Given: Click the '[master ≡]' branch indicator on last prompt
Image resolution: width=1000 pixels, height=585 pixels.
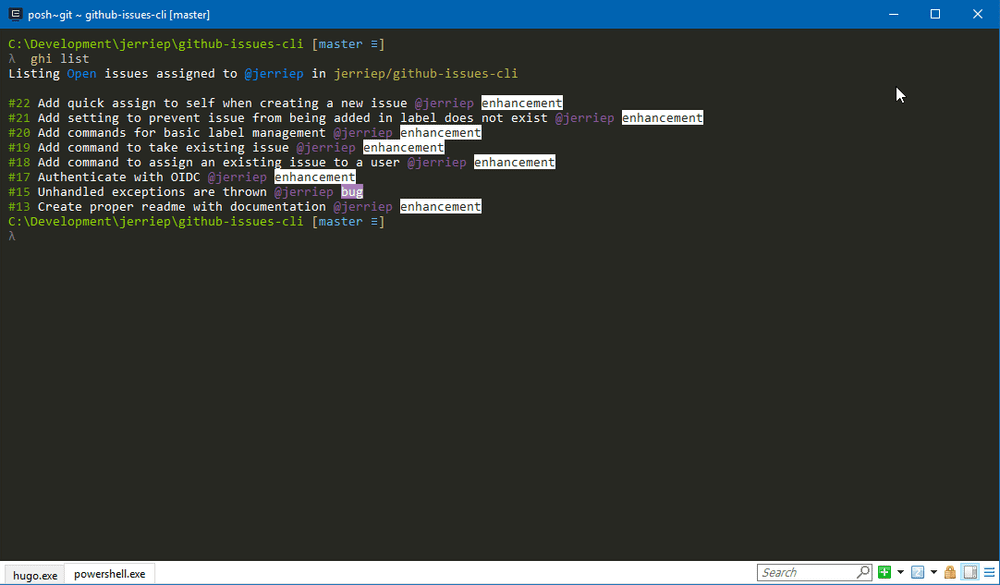Looking at the screenshot, I should click(348, 221).
